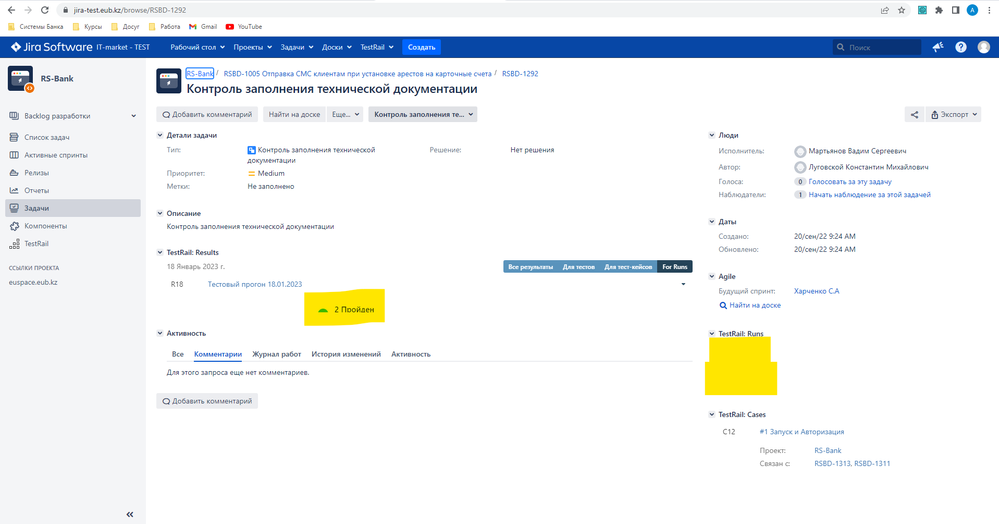Screen dimensions: 999x524
Task: Open the Контроль заполнения те... workflow dropdown
Action: click(423, 115)
